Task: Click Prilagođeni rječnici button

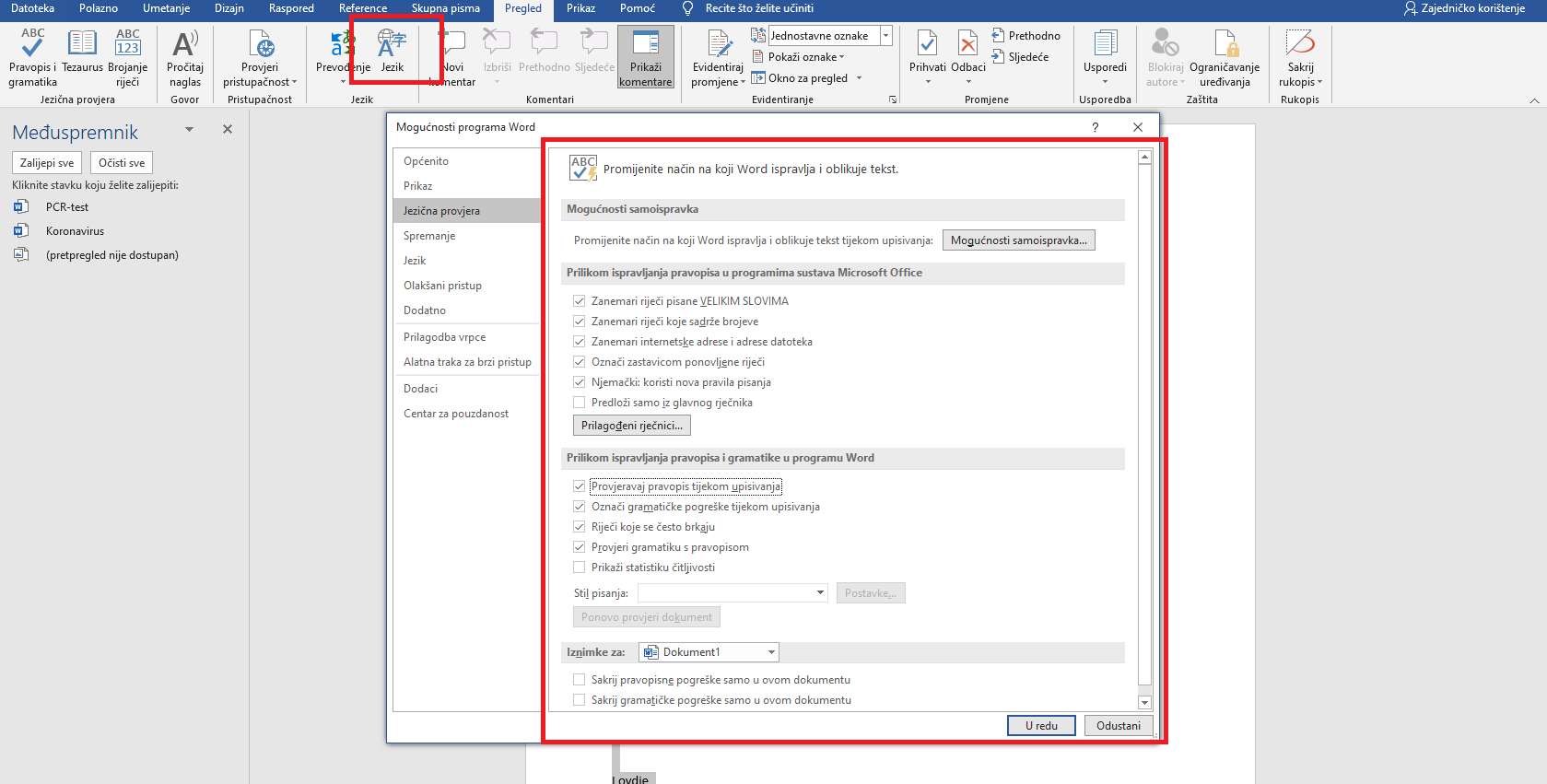Action: tap(632, 426)
